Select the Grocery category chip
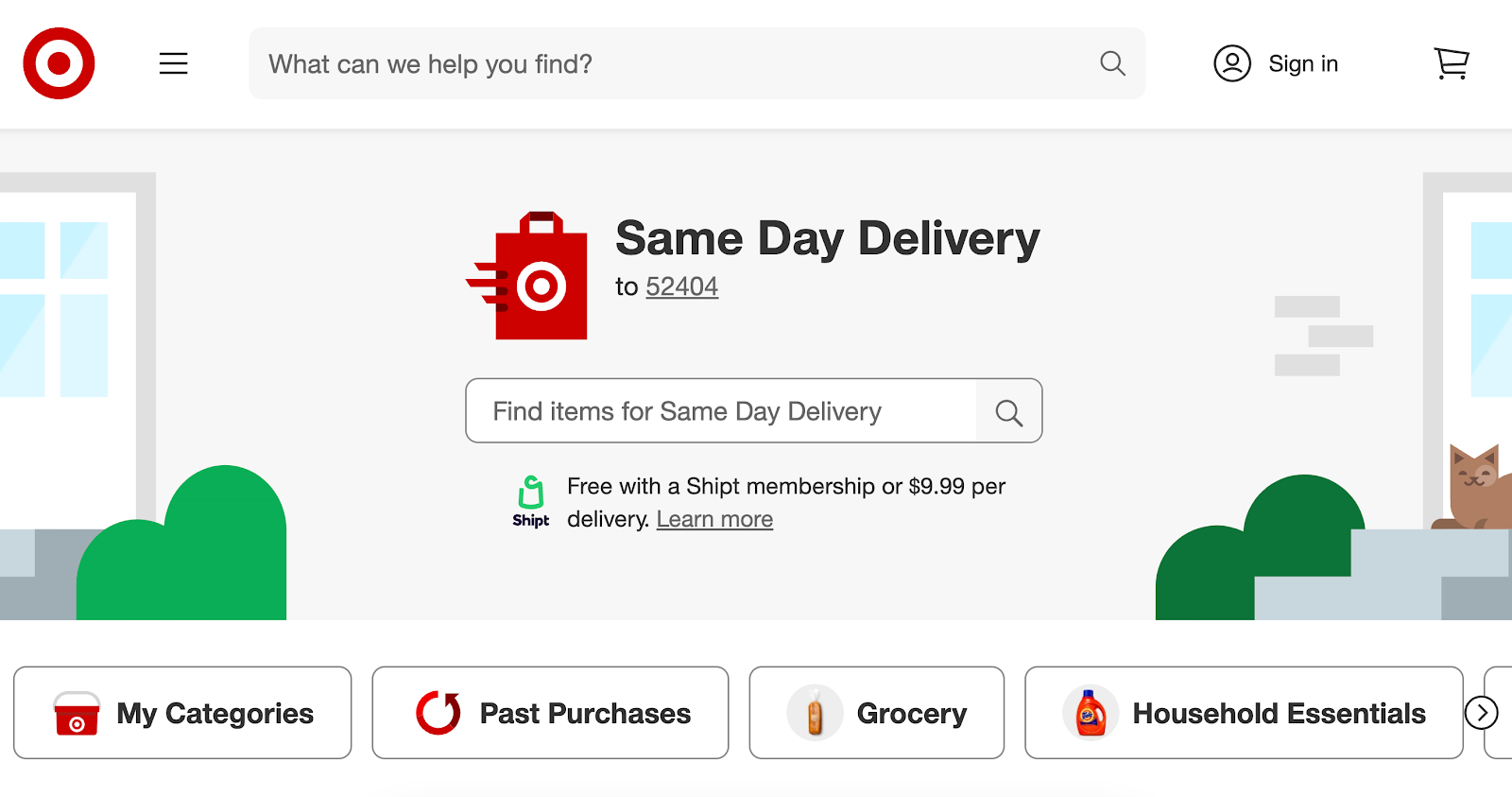 point(877,713)
